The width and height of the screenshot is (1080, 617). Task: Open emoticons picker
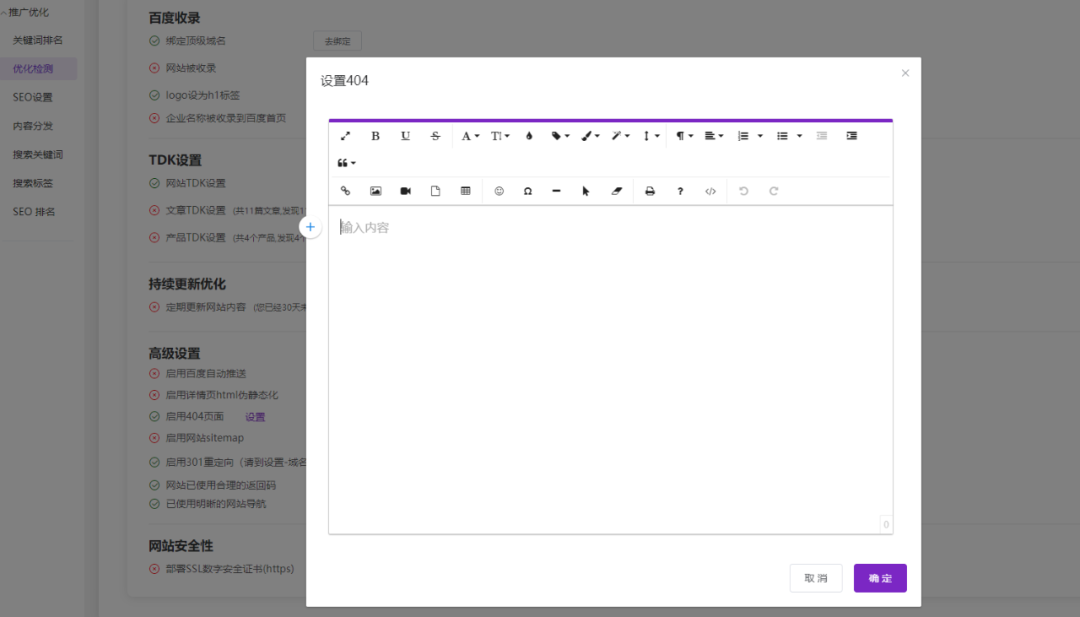pyautogui.click(x=499, y=191)
